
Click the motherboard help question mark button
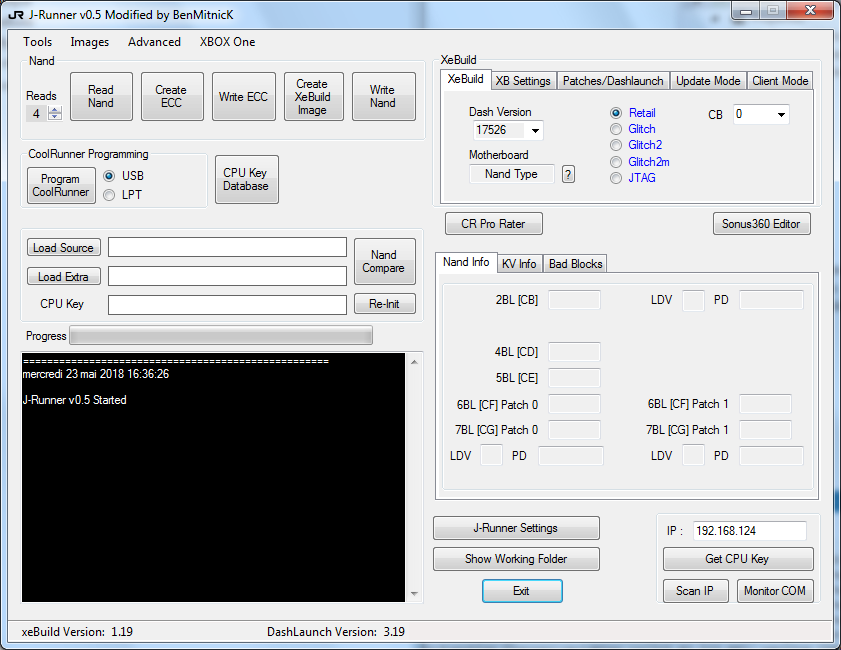click(x=568, y=174)
